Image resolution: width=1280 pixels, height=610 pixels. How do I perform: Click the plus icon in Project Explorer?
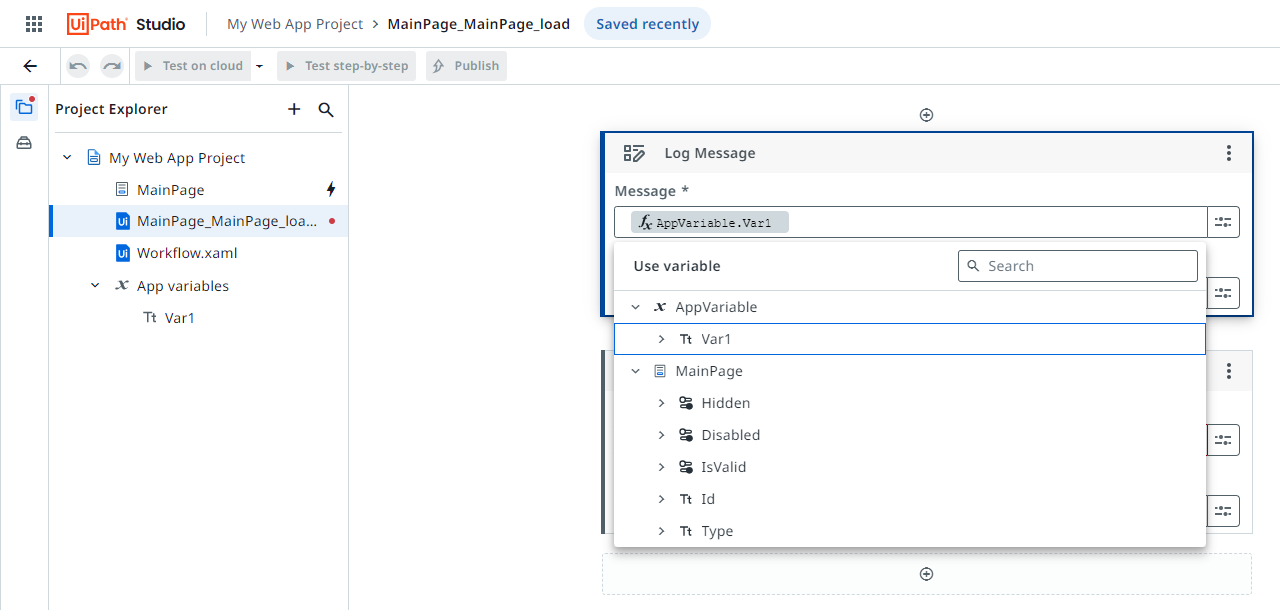point(294,109)
